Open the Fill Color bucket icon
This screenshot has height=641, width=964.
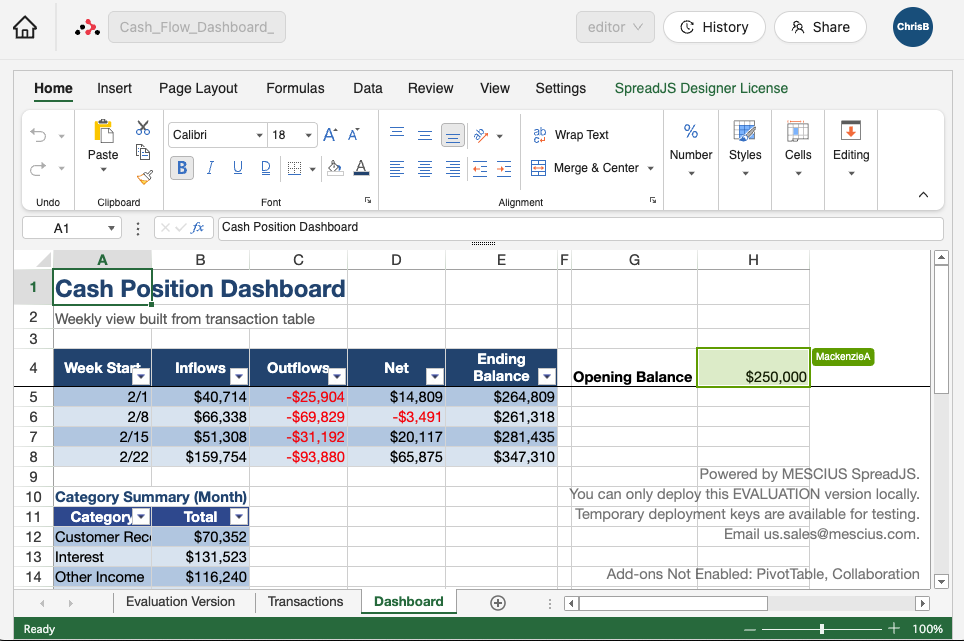tap(333, 167)
